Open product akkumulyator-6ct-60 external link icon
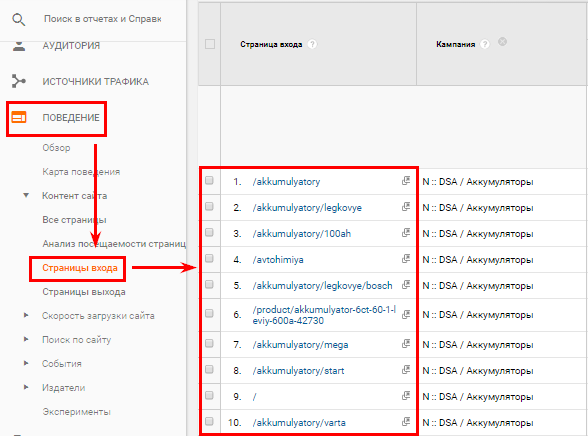Screen dimensions: 588x436 406,314
